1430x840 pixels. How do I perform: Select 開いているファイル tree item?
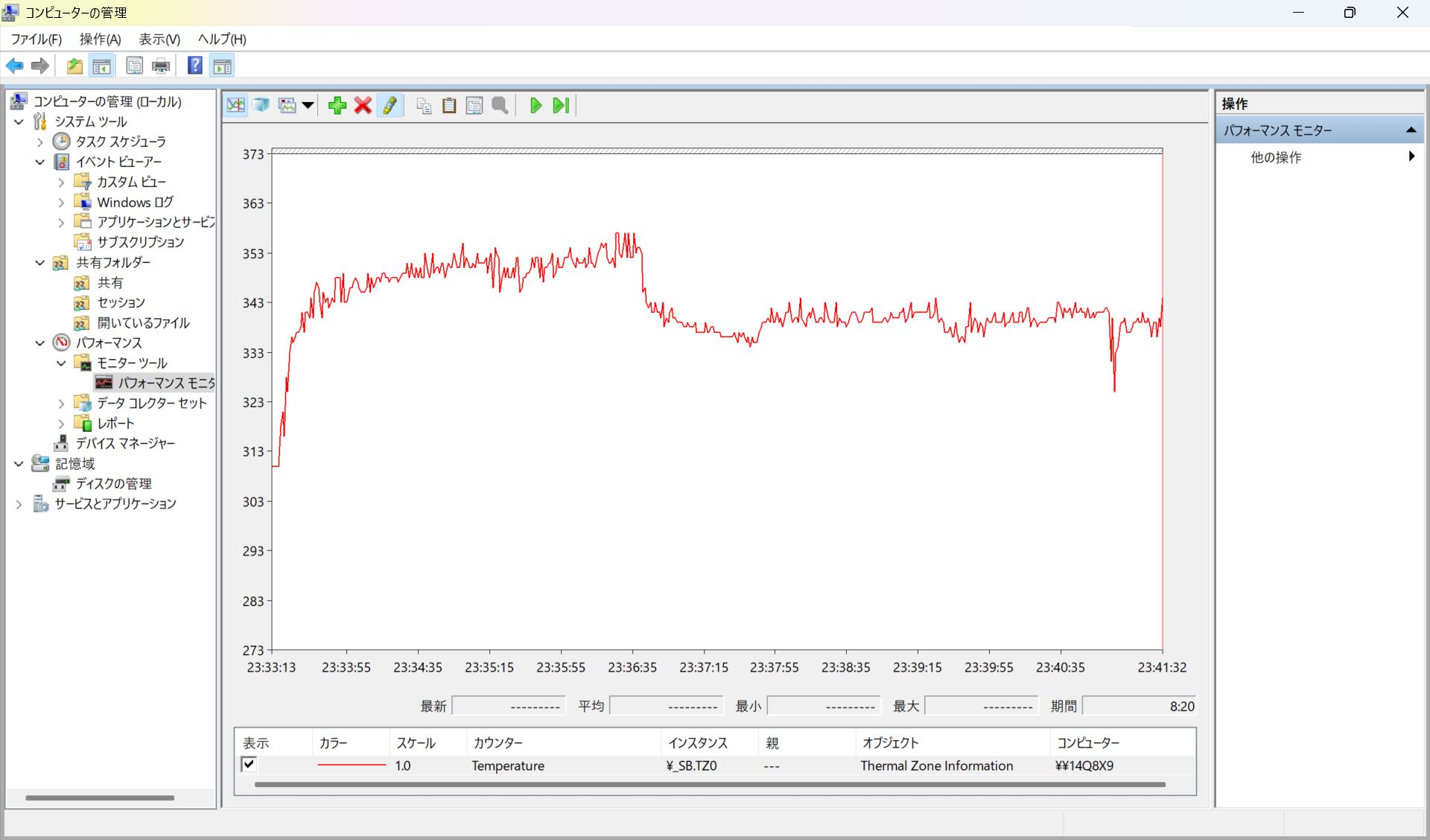pos(143,323)
